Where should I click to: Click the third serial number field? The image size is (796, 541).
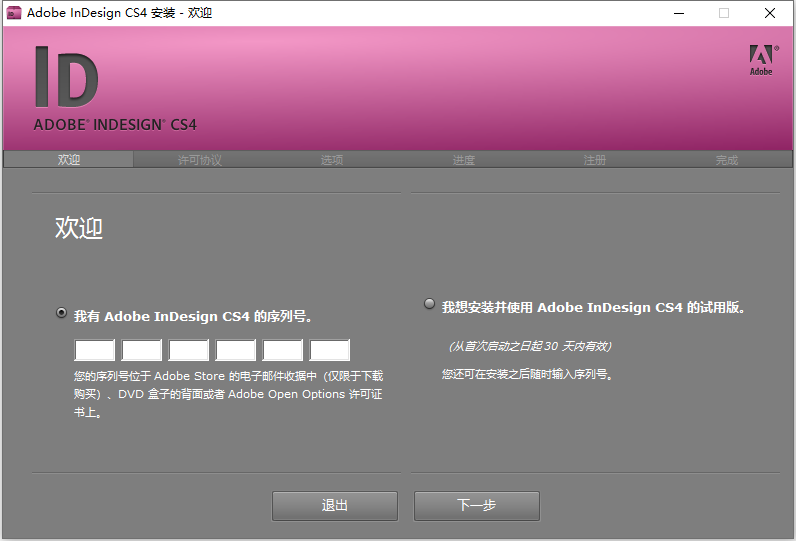(189, 350)
